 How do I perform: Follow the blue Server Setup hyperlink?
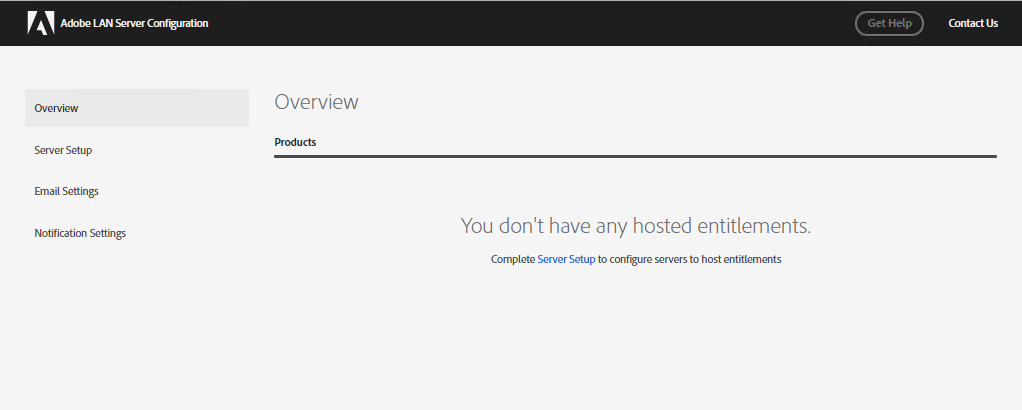(566, 259)
